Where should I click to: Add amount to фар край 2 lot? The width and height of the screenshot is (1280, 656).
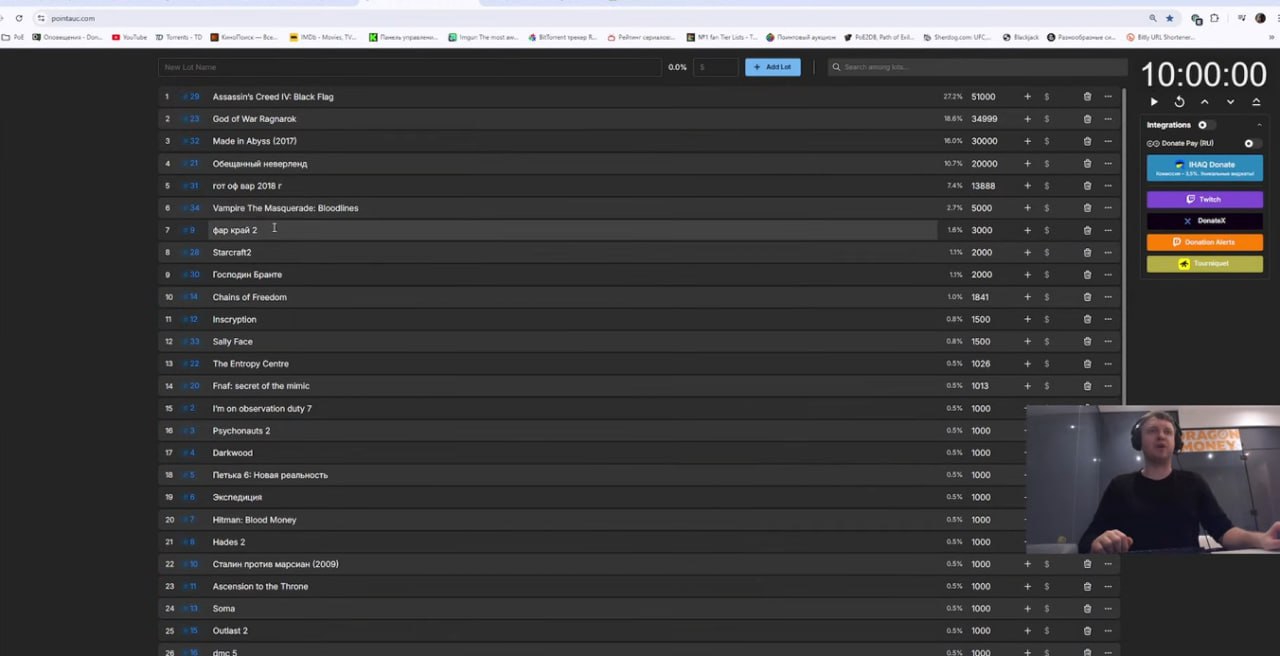(x=1027, y=230)
